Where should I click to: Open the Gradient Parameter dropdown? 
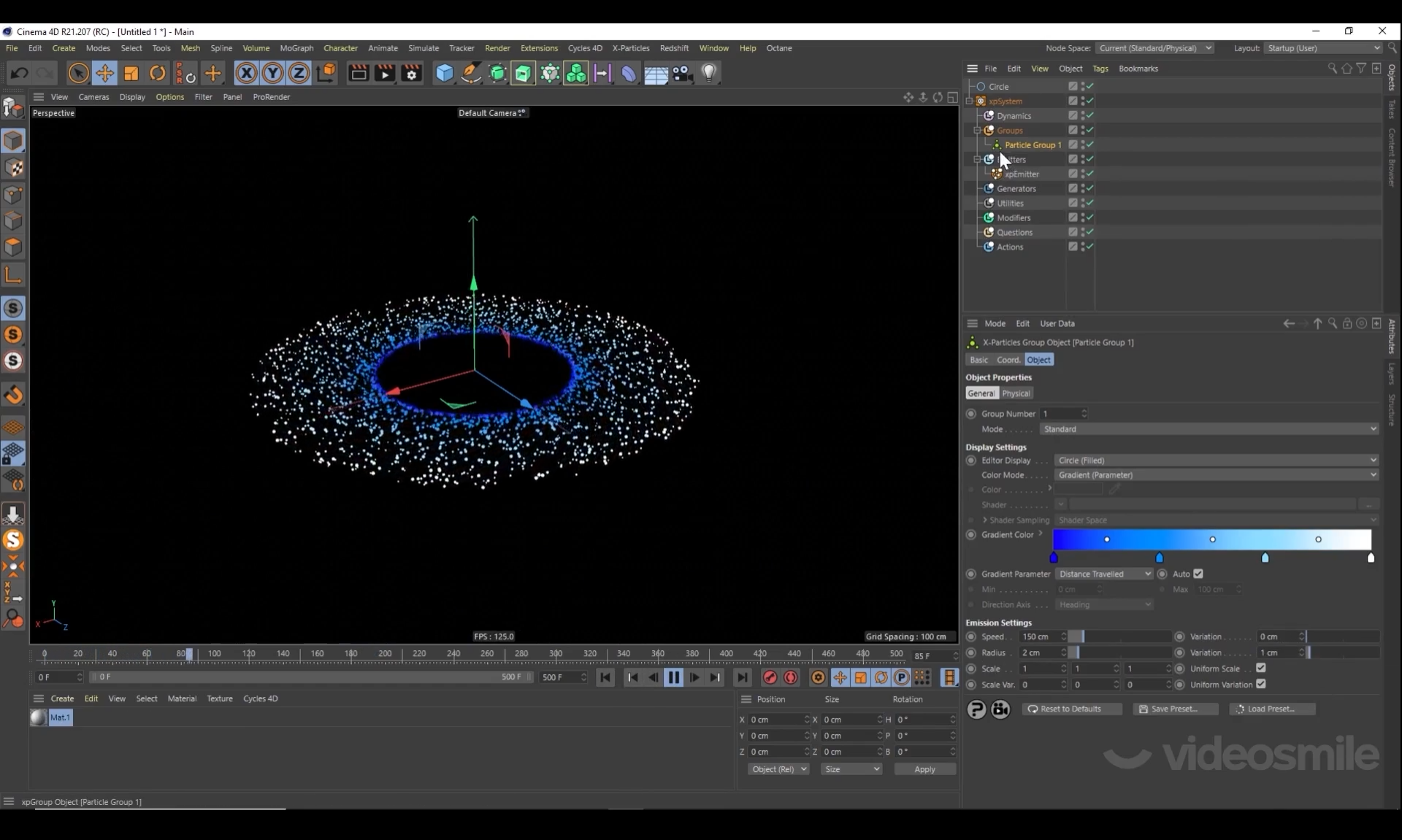point(1104,574)
